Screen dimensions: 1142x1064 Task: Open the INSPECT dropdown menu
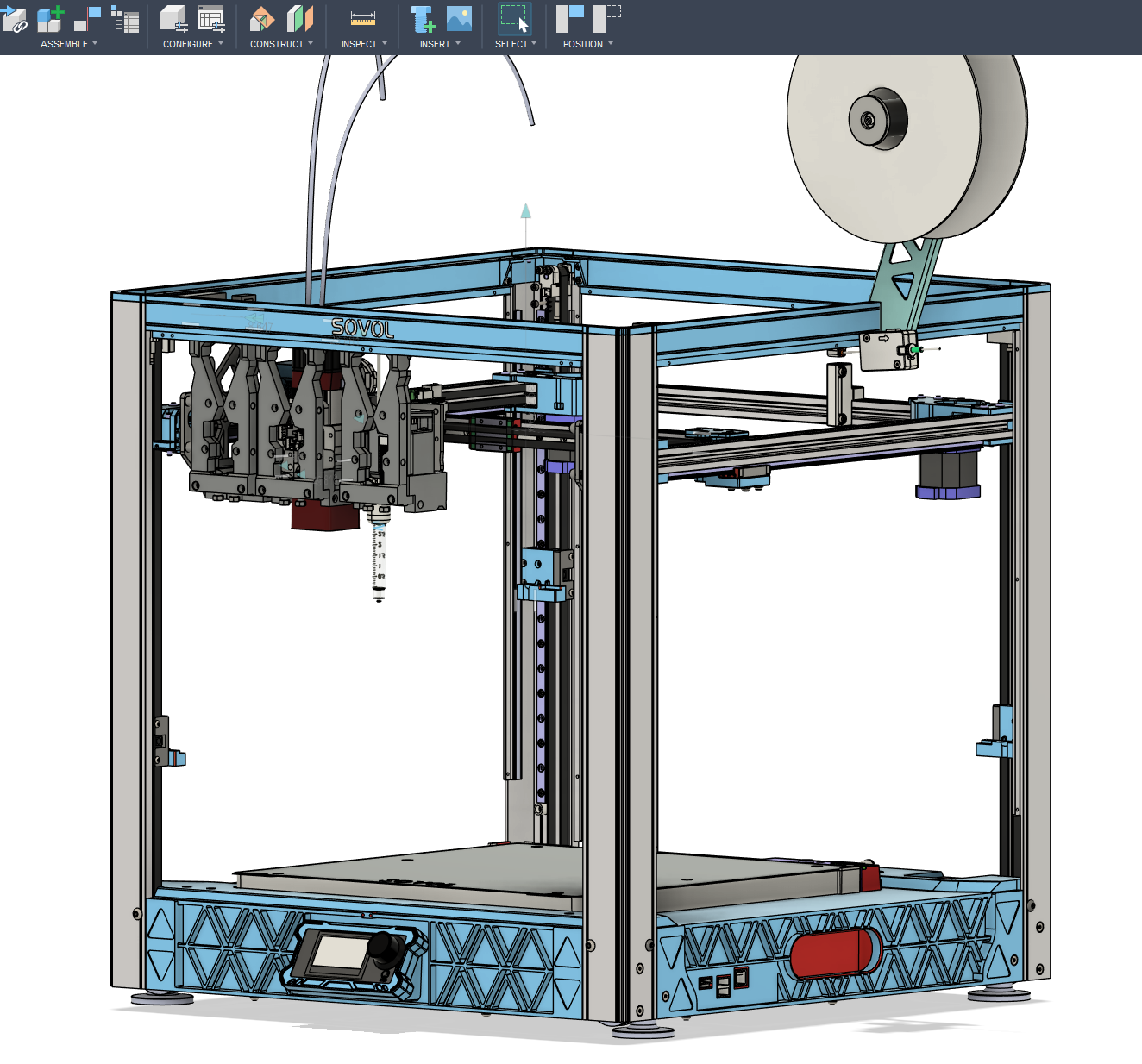pos(364,44)
